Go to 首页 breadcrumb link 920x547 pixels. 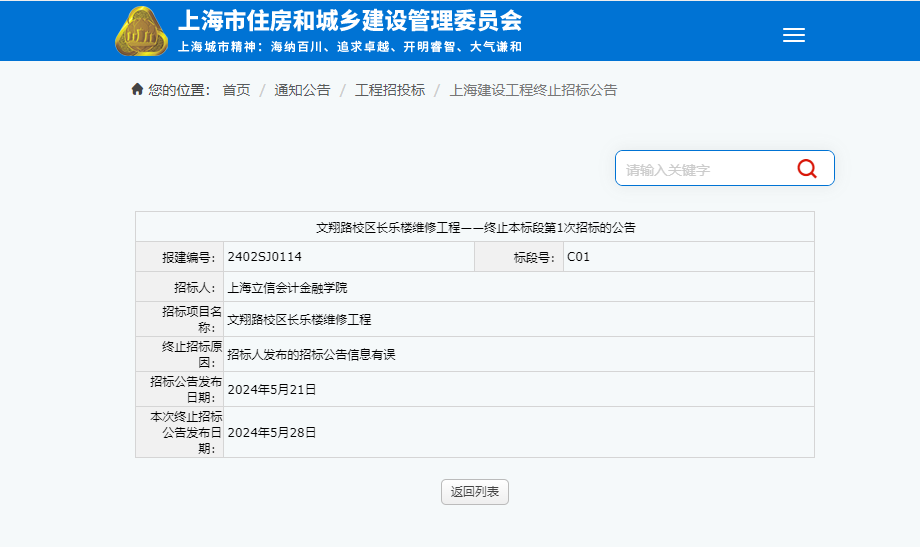(236, 90)
